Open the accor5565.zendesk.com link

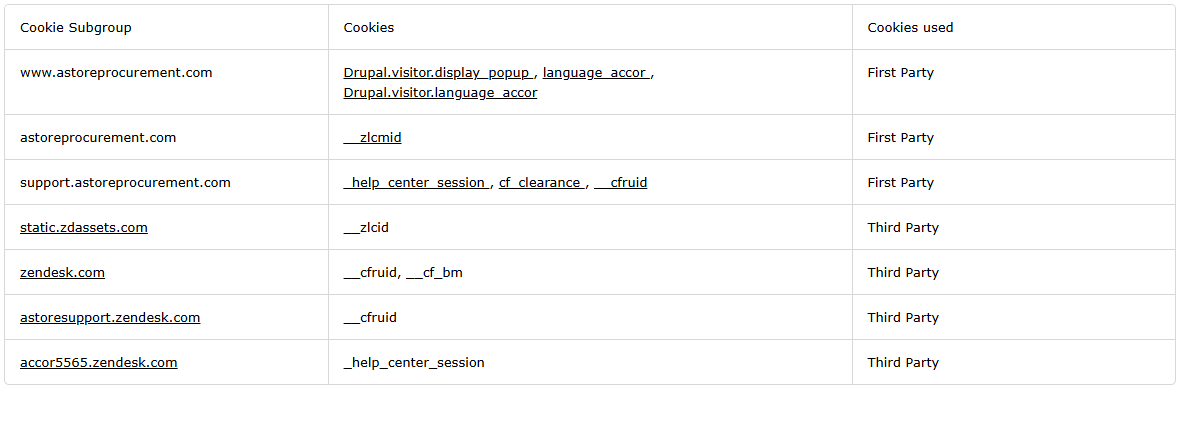coord(99,363)
